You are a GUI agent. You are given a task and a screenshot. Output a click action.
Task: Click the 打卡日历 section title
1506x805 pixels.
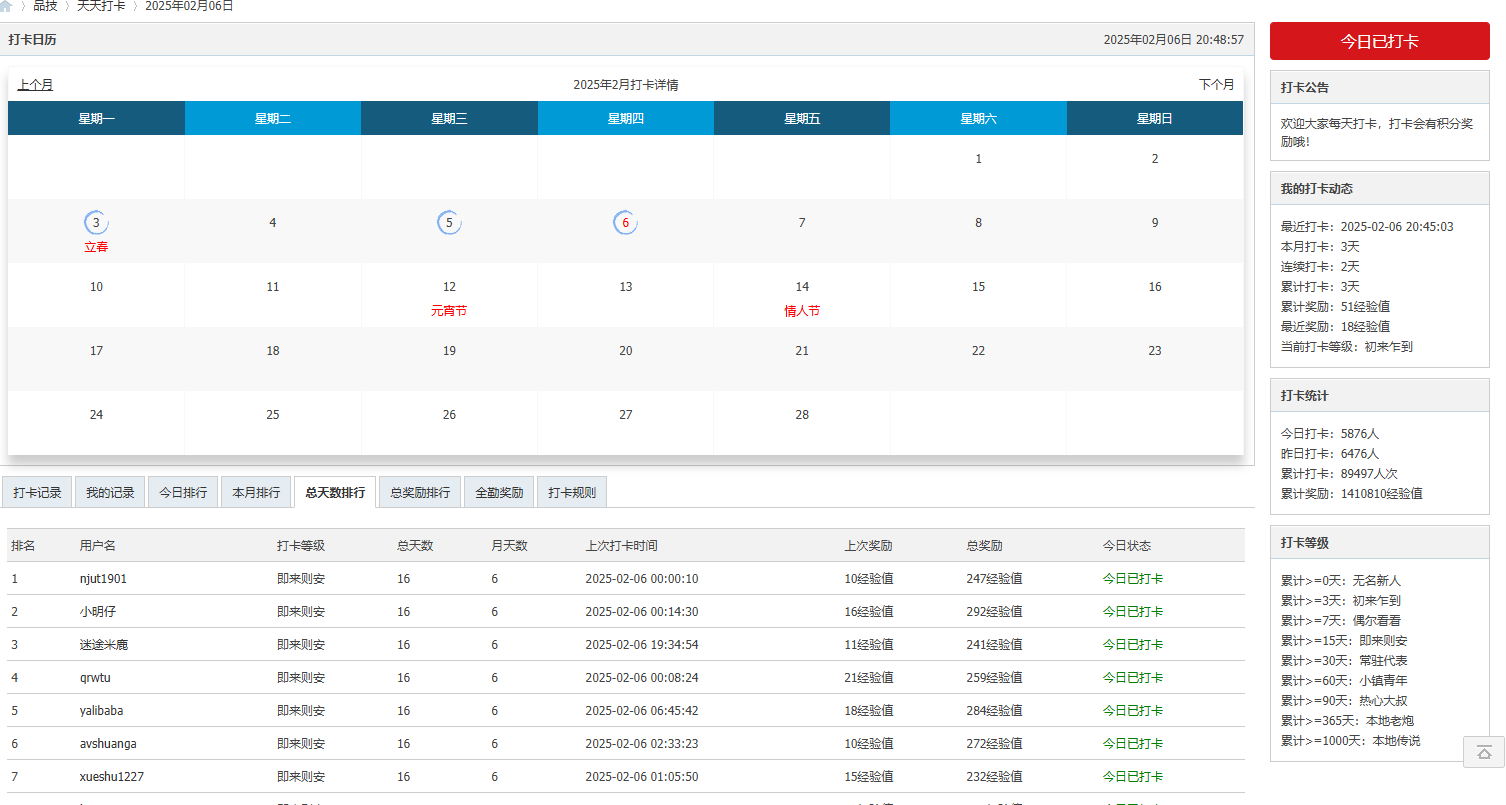32,40
